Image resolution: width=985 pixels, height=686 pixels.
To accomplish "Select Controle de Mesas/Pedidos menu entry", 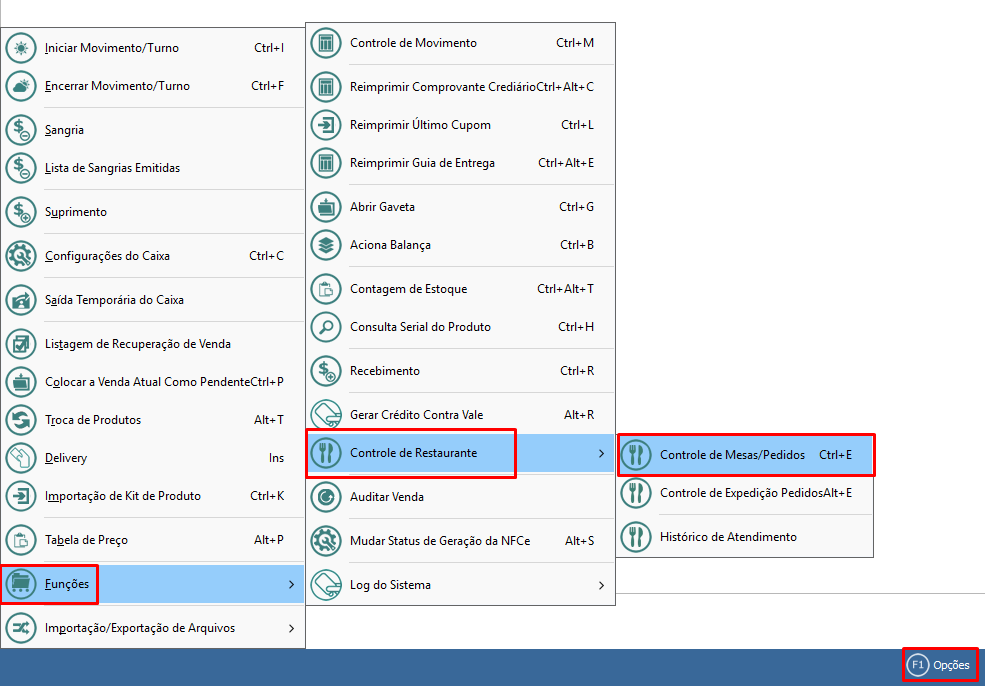I will pos(732,455).
